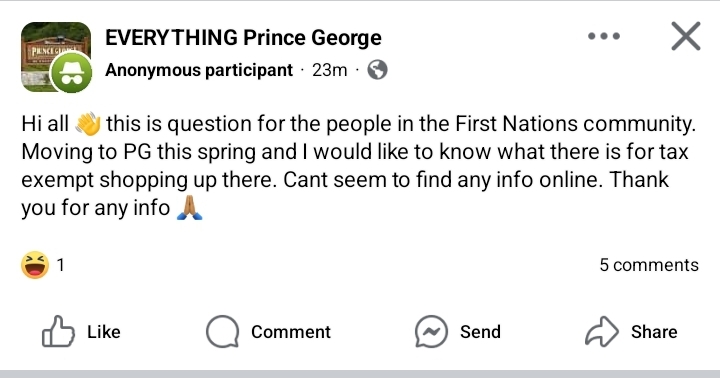Click the globe public-audience icon
This screenshot has width=720, height=382.
377,70
